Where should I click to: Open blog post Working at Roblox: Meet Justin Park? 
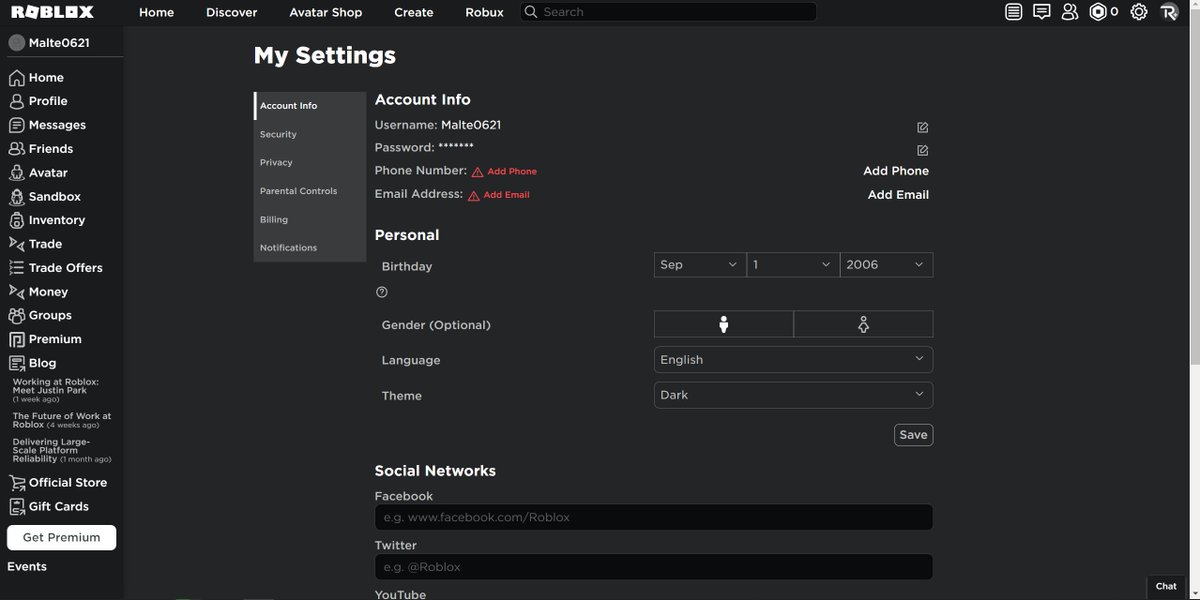click(56, 390)
